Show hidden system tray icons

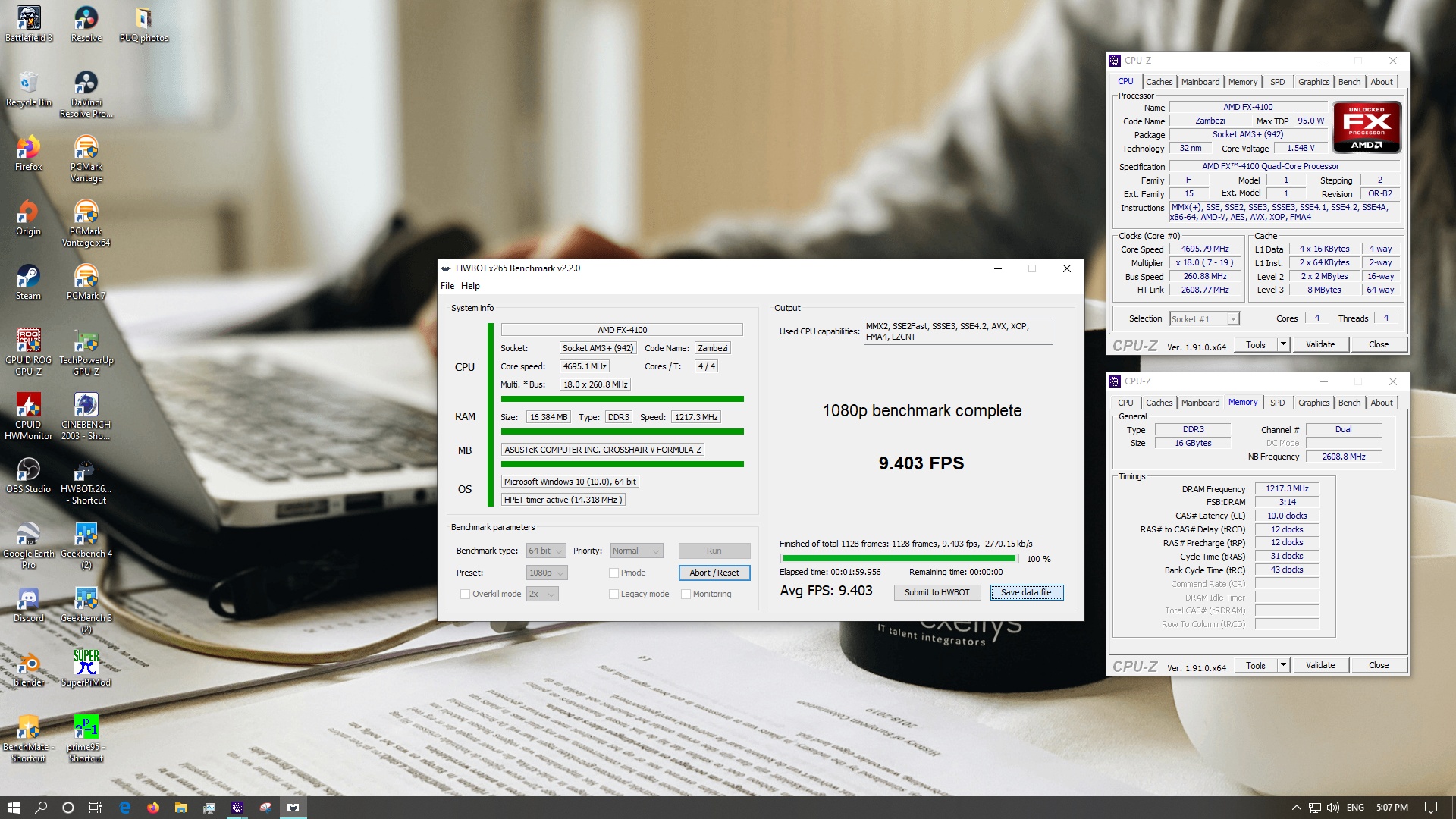(1296, 808)
